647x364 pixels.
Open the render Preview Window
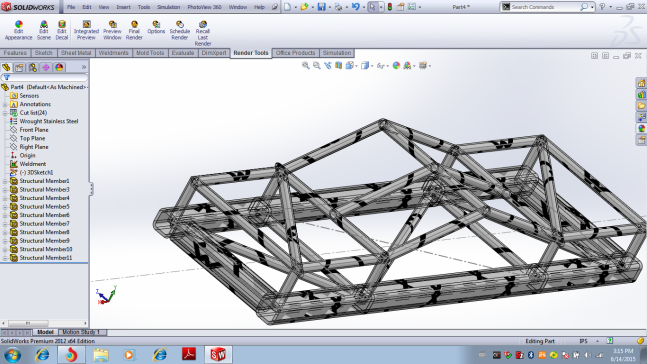[112, 31]
